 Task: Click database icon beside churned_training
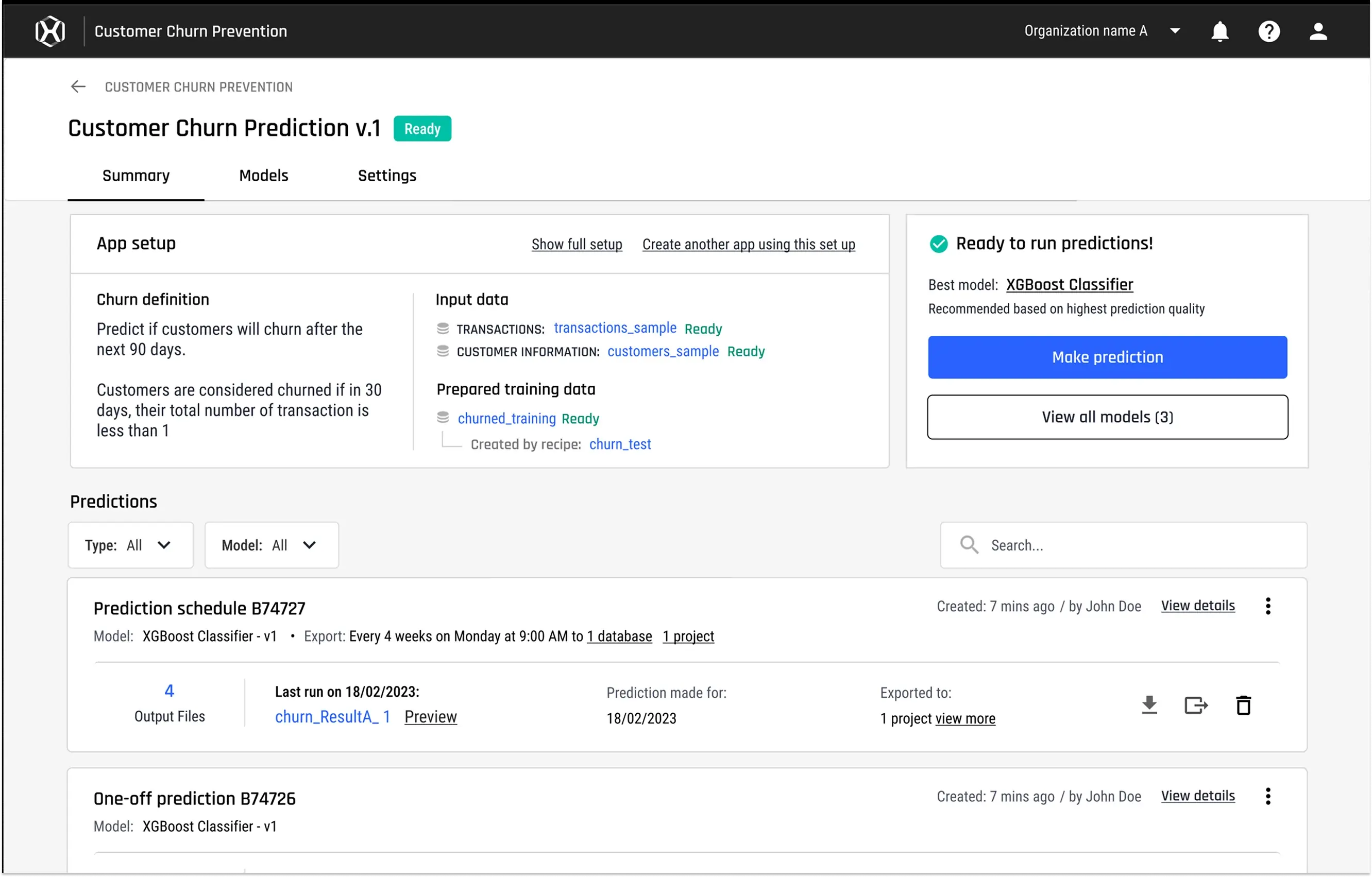click(x=443, y=418)
